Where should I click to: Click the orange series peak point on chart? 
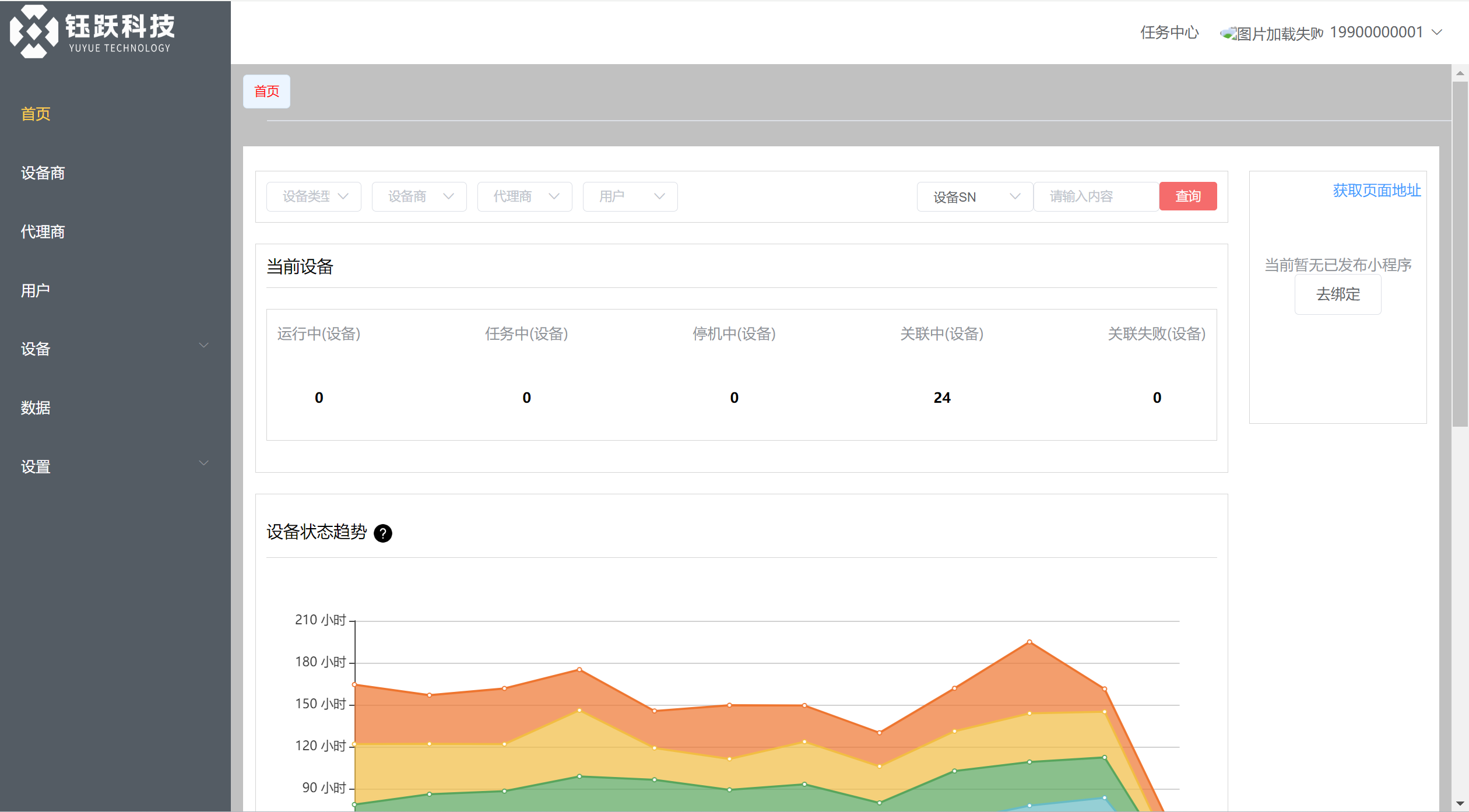(1029, 642)
